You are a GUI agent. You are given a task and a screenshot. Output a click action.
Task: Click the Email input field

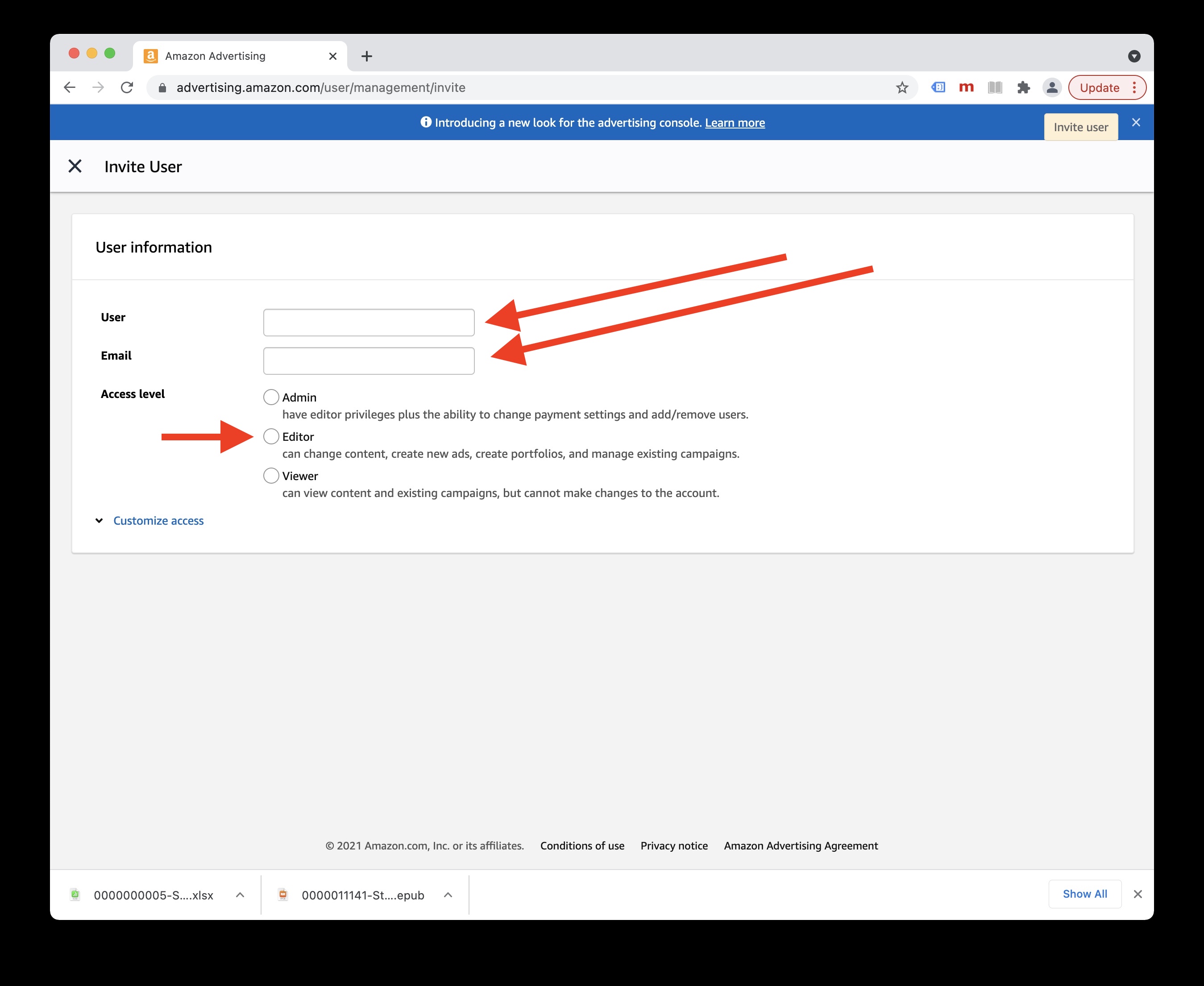[x=369, y=360]
